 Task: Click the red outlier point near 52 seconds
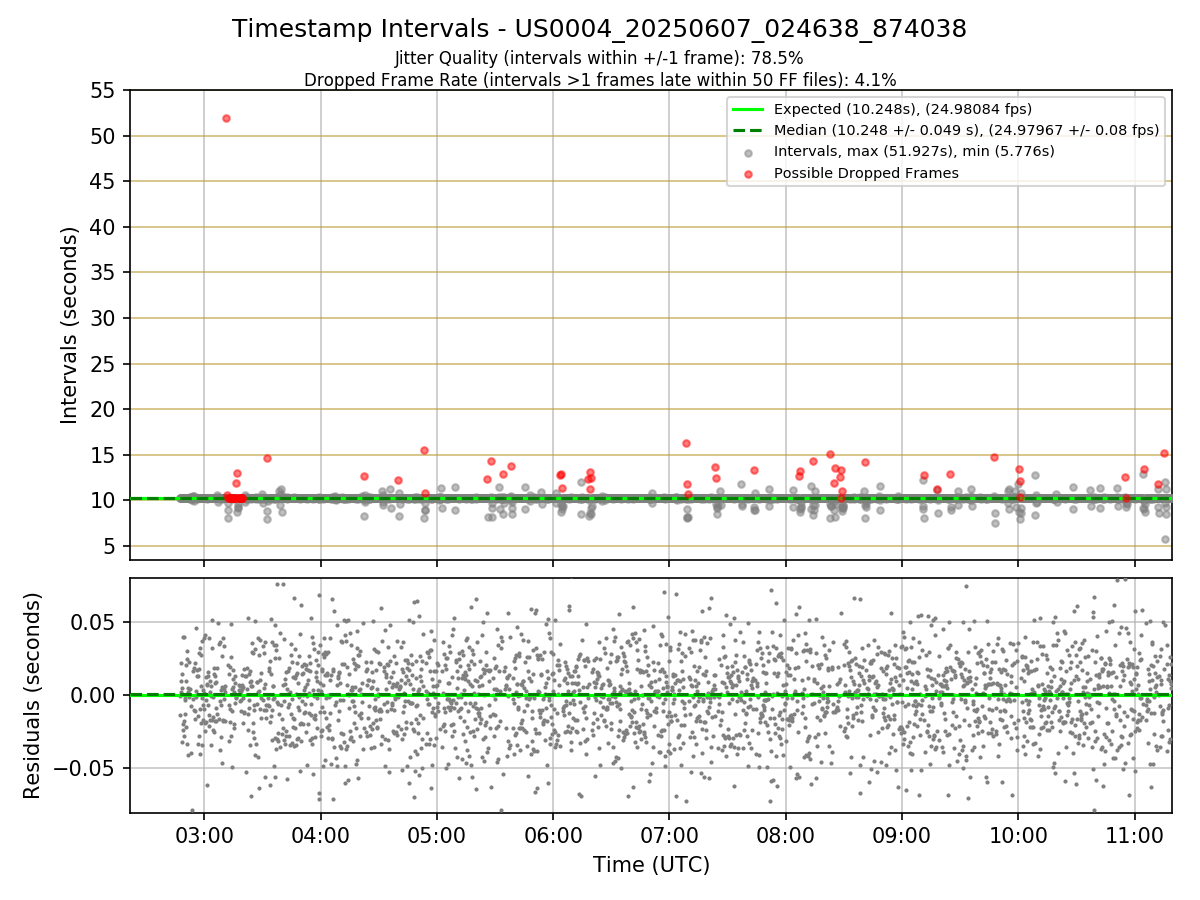click(226, 118)
